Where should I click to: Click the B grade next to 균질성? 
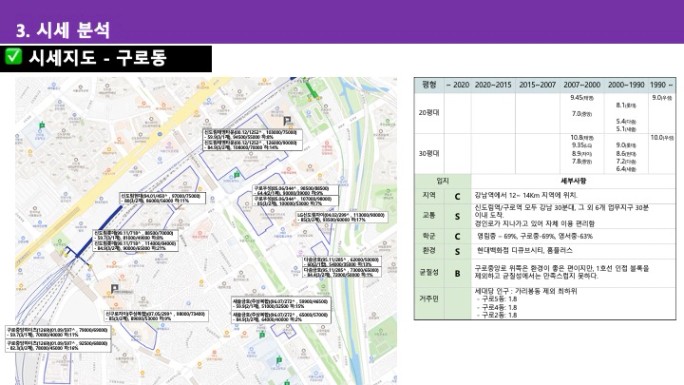(x=457, y=273)
